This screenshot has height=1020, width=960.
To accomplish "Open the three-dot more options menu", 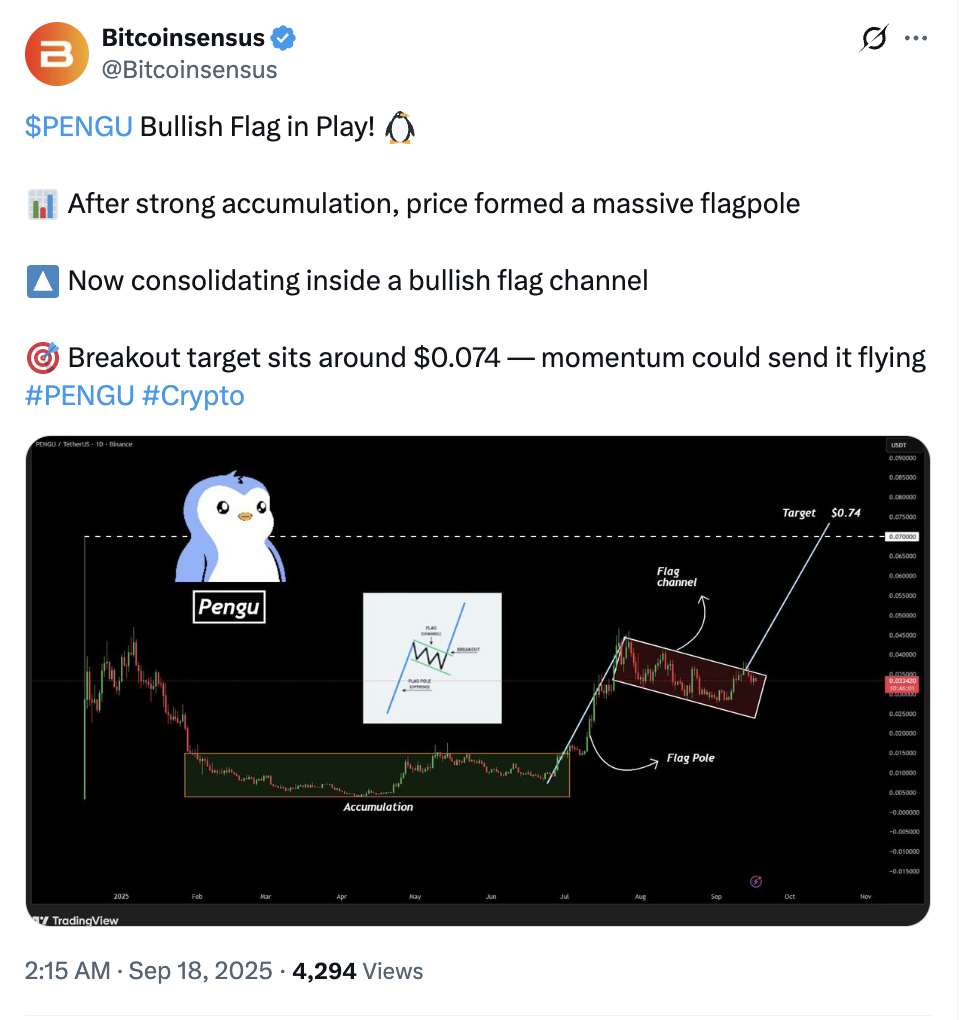I will click(916, 38).
